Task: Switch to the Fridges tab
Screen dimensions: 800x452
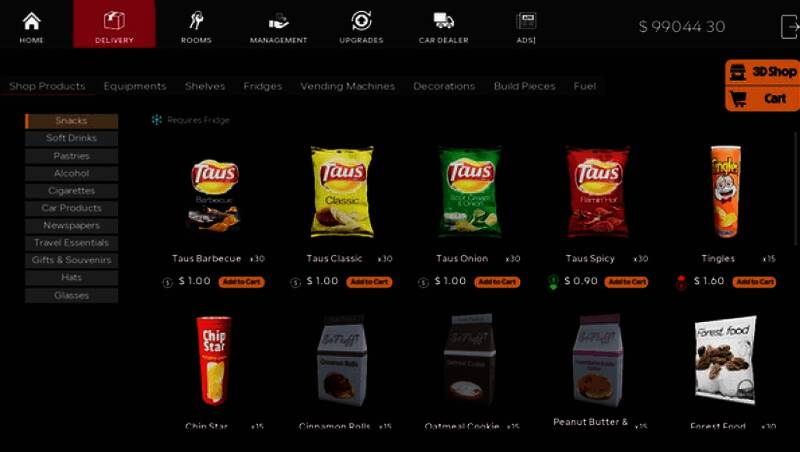Action: pos(263,86)
